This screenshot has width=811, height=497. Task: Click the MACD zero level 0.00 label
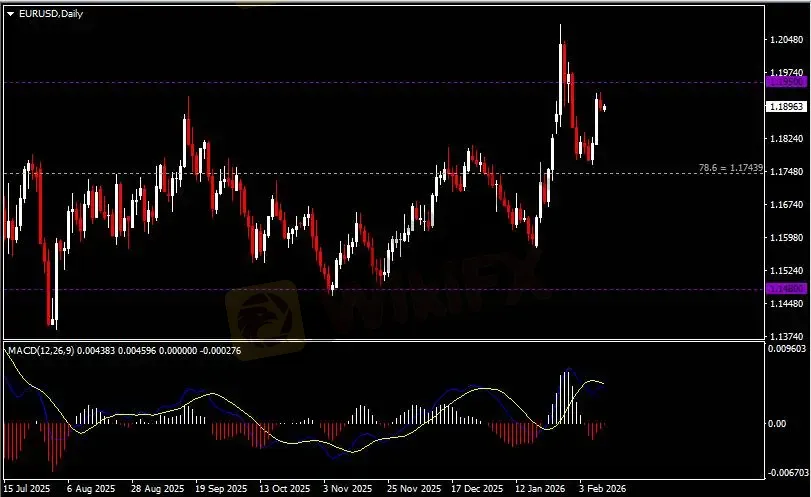tap(777, 424)
